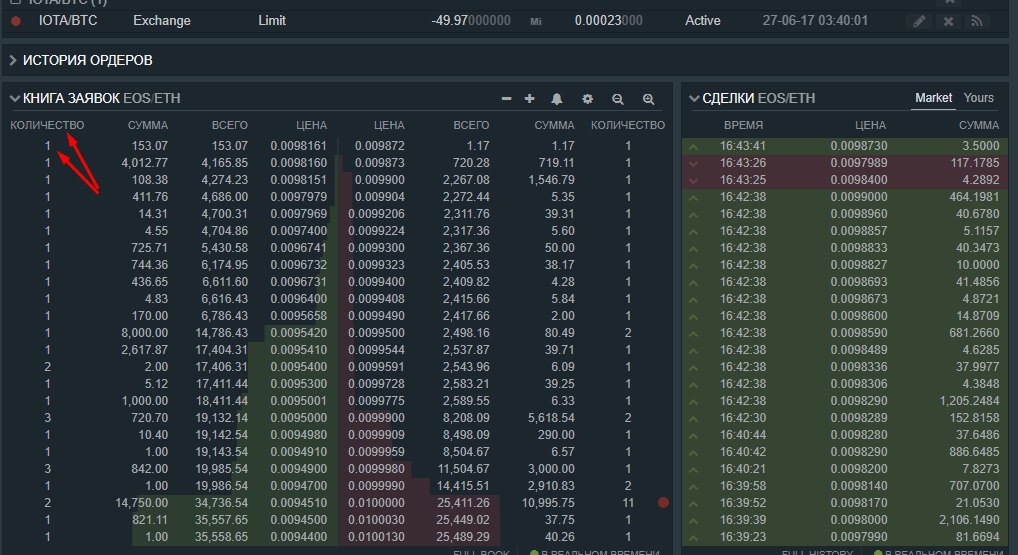Click trade amount 2,106.1490
1018x555 pixels.
(969, 520)
